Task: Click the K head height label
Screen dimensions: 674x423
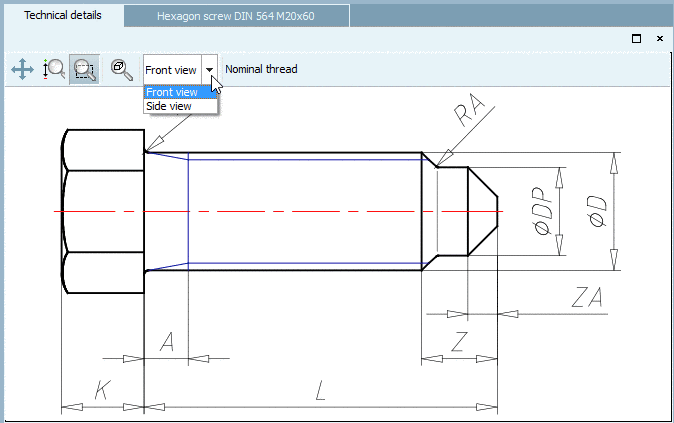Action: click(102, 390)
